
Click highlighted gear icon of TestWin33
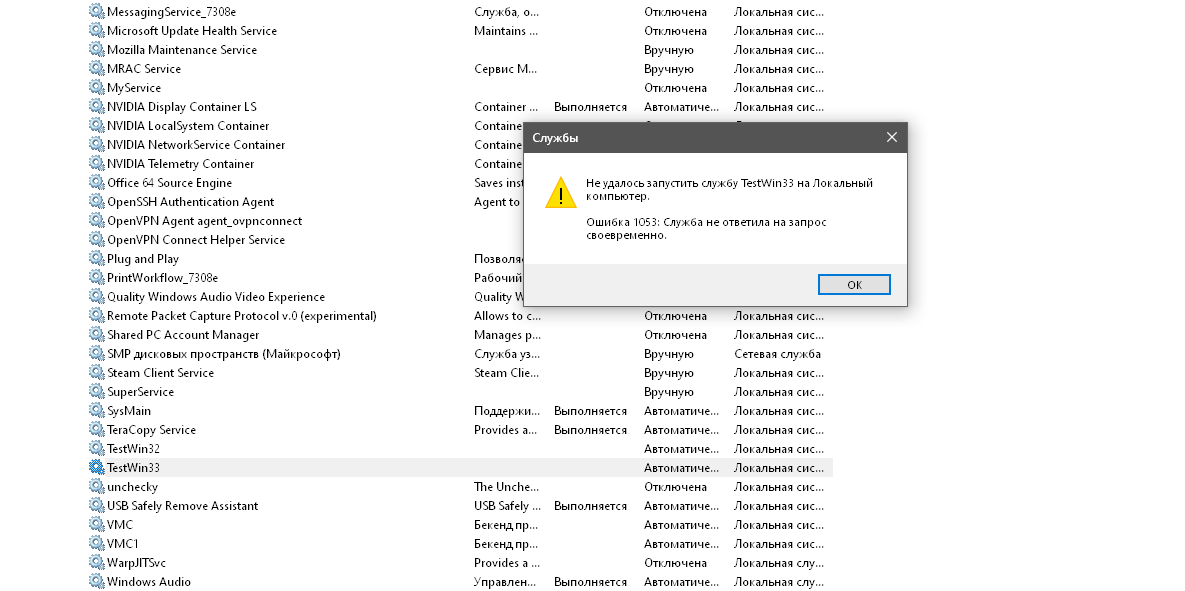point(96,467)
